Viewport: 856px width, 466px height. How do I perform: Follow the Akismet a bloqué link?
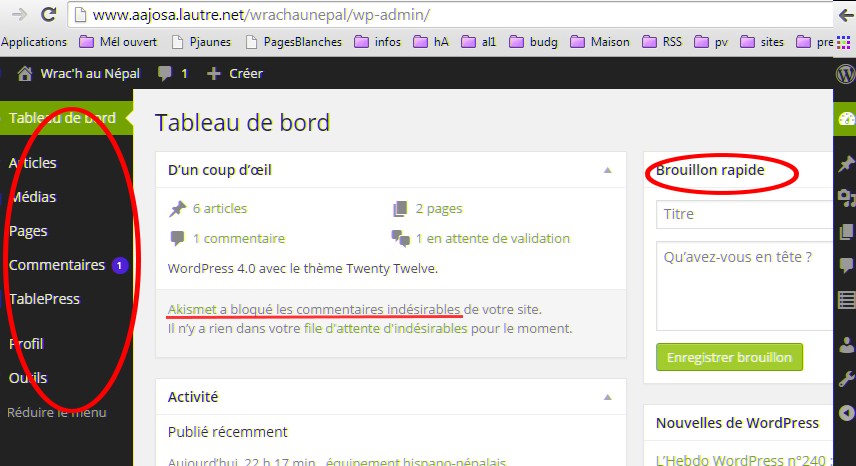click(314, 309)
